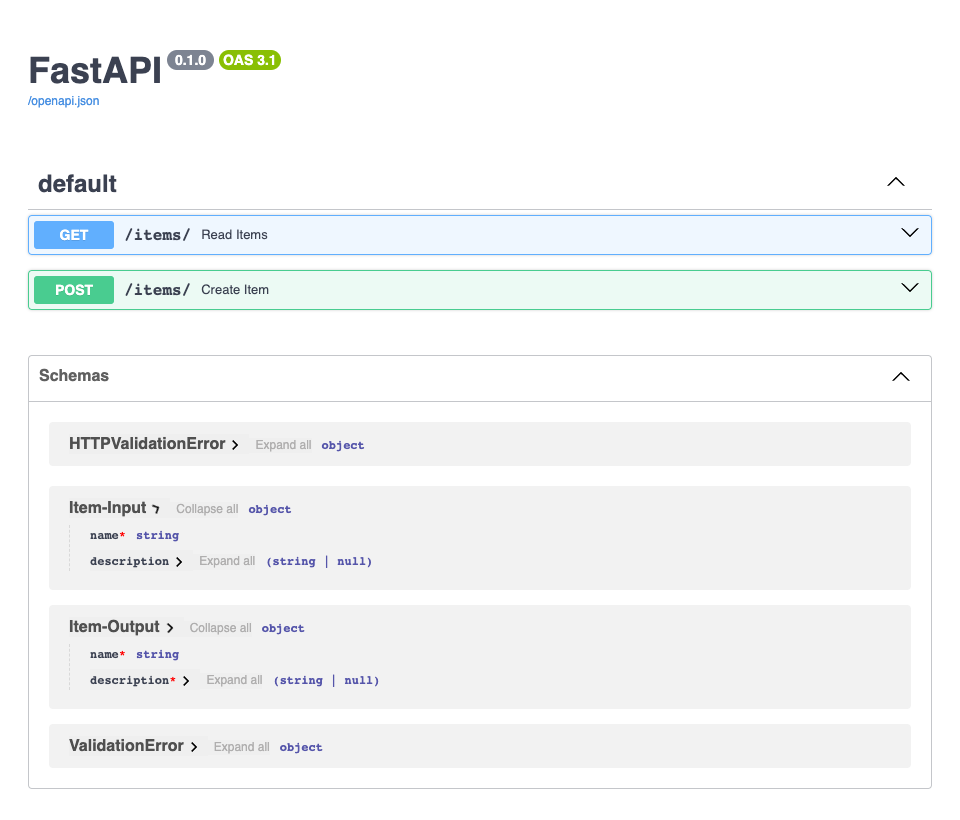Click the green POST method label
Viewport: 960px width, 820px height.
coord(73,289)
